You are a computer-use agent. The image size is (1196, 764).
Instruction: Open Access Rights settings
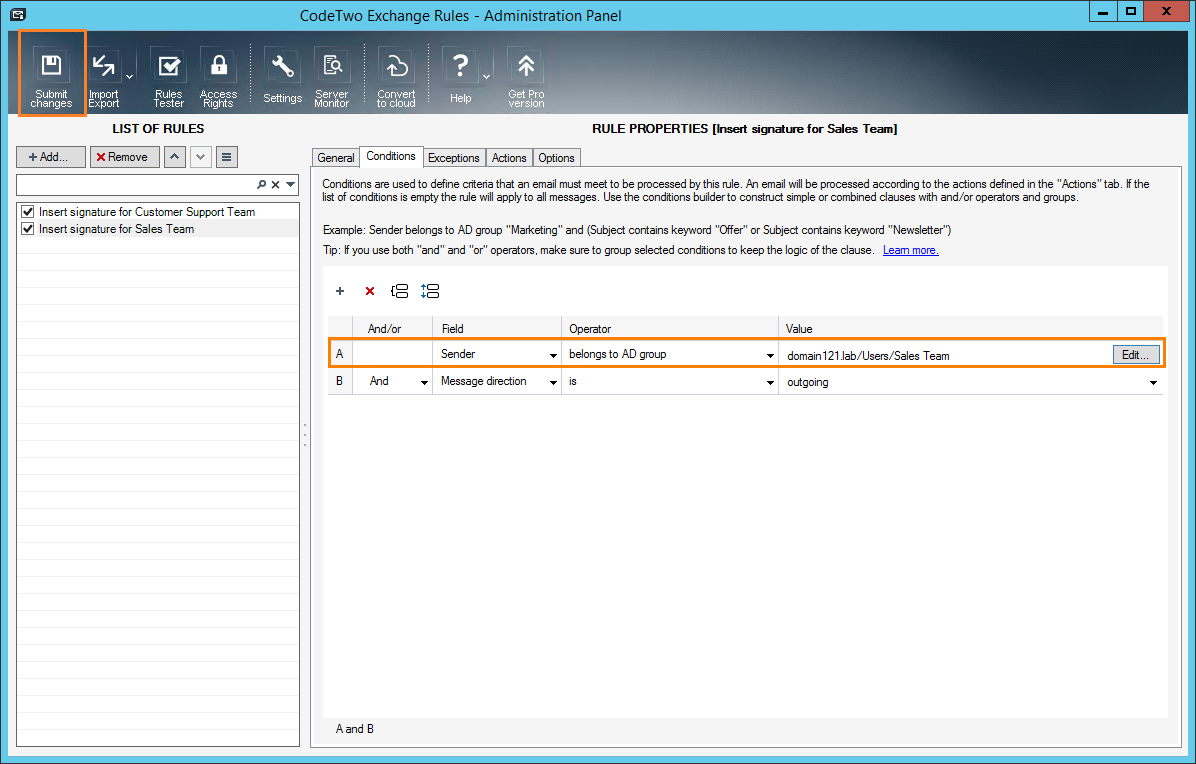(x=218, y=79)
